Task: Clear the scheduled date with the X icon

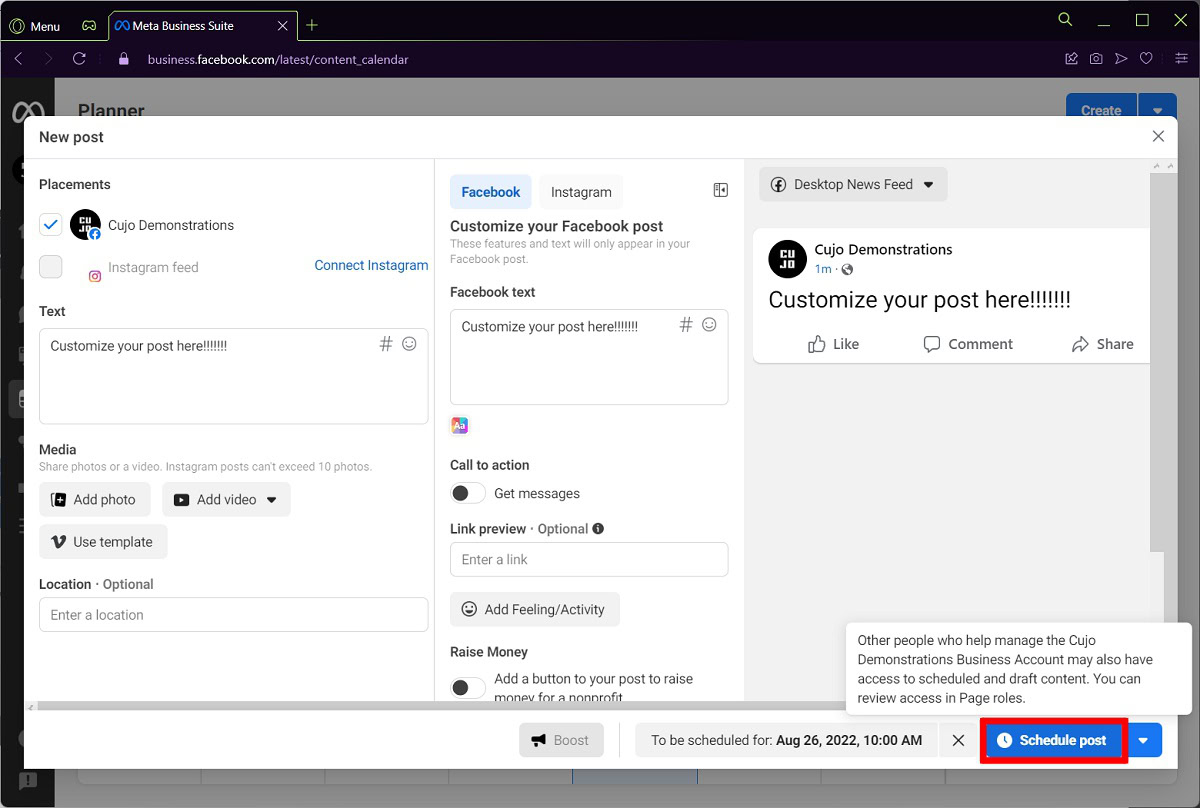Action: (958, 740)
